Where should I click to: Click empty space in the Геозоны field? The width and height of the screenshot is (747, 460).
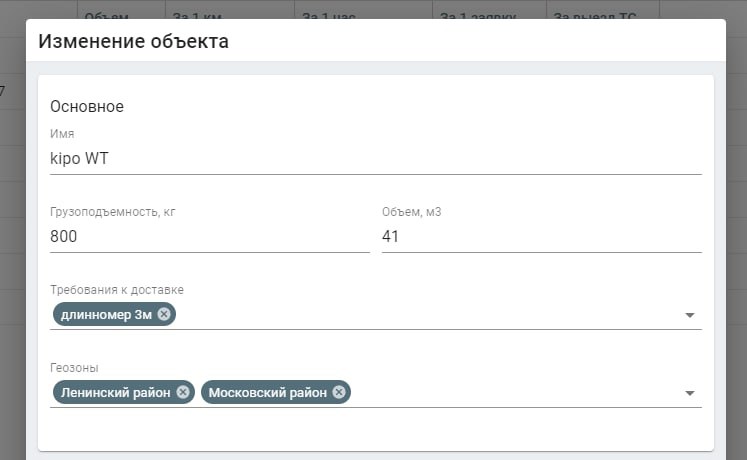click(x=510, y=392)
